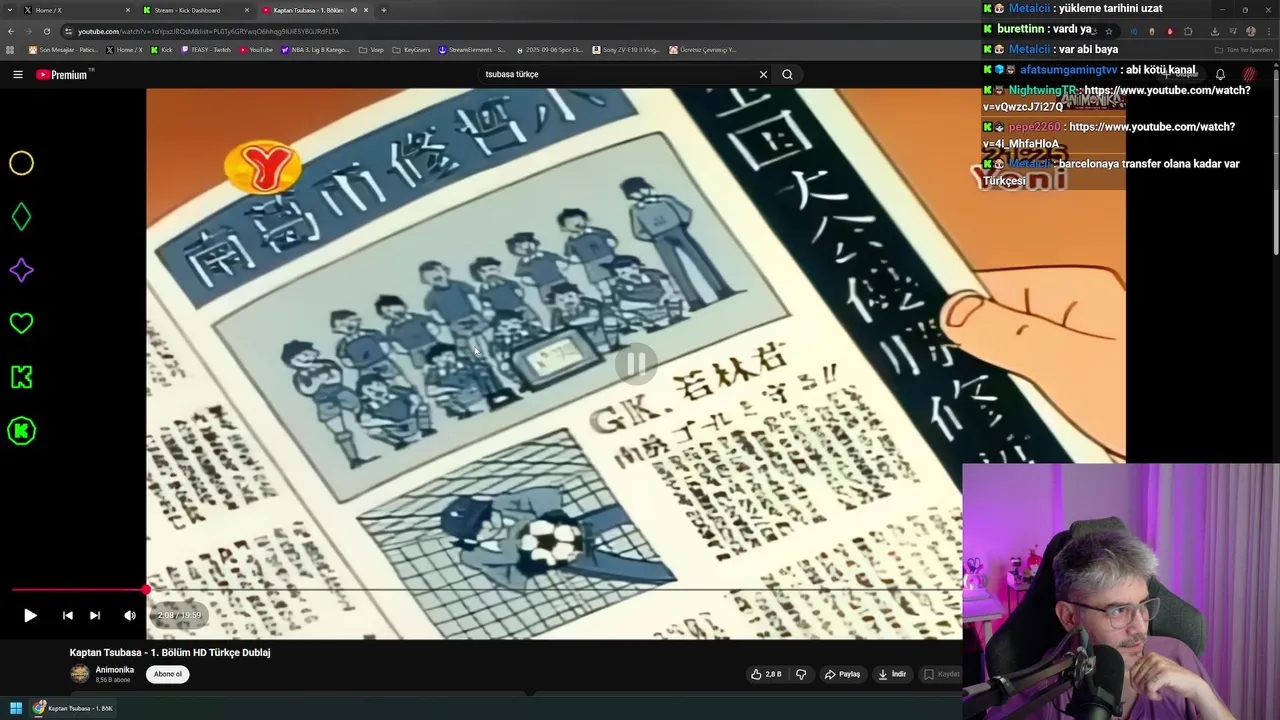This screenshot has height=720, width=1280.
Task: Open the apps grid in bookmarks bar
Action: pos(10,49)
